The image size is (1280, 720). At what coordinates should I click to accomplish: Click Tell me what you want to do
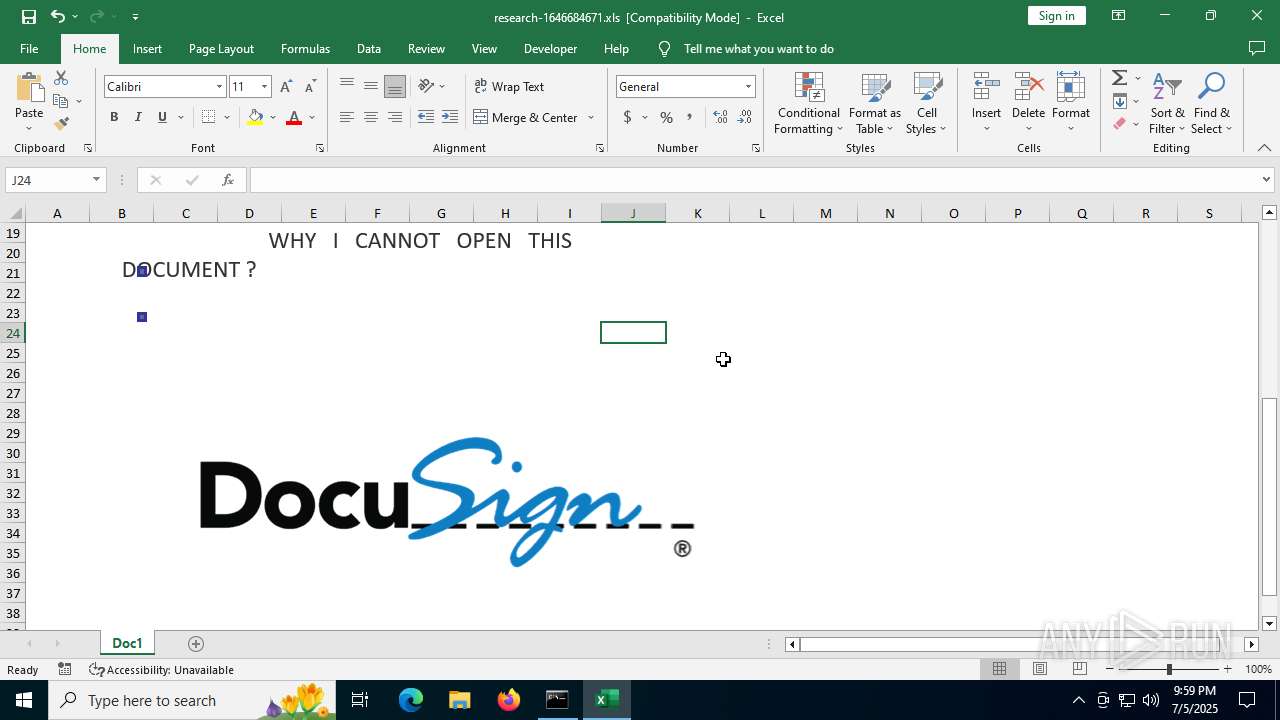click(758, 49)
